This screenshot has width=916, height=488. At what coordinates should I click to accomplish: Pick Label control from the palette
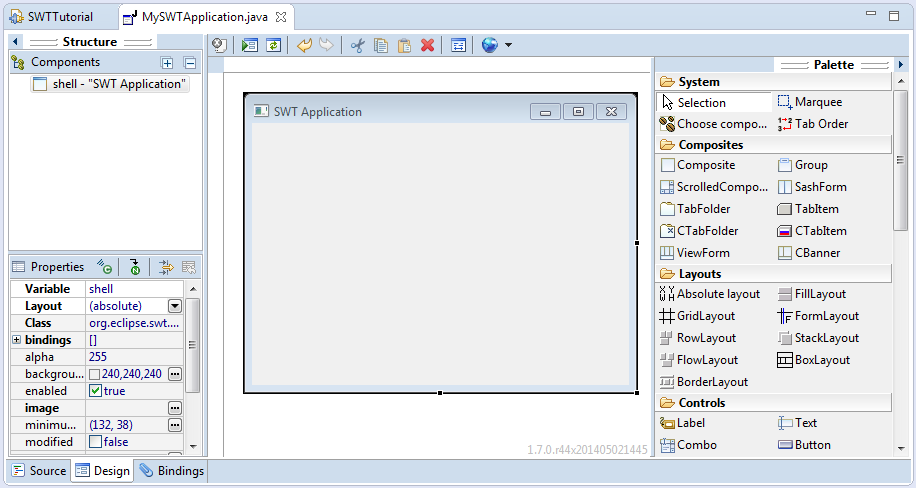pos(682,423)
